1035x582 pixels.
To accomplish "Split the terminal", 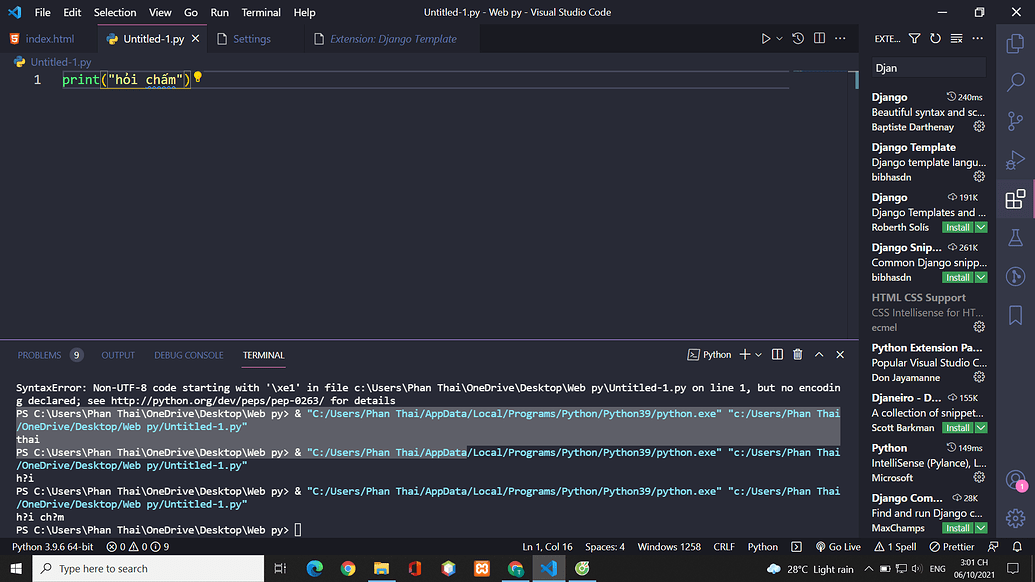I will click(777, 355).
